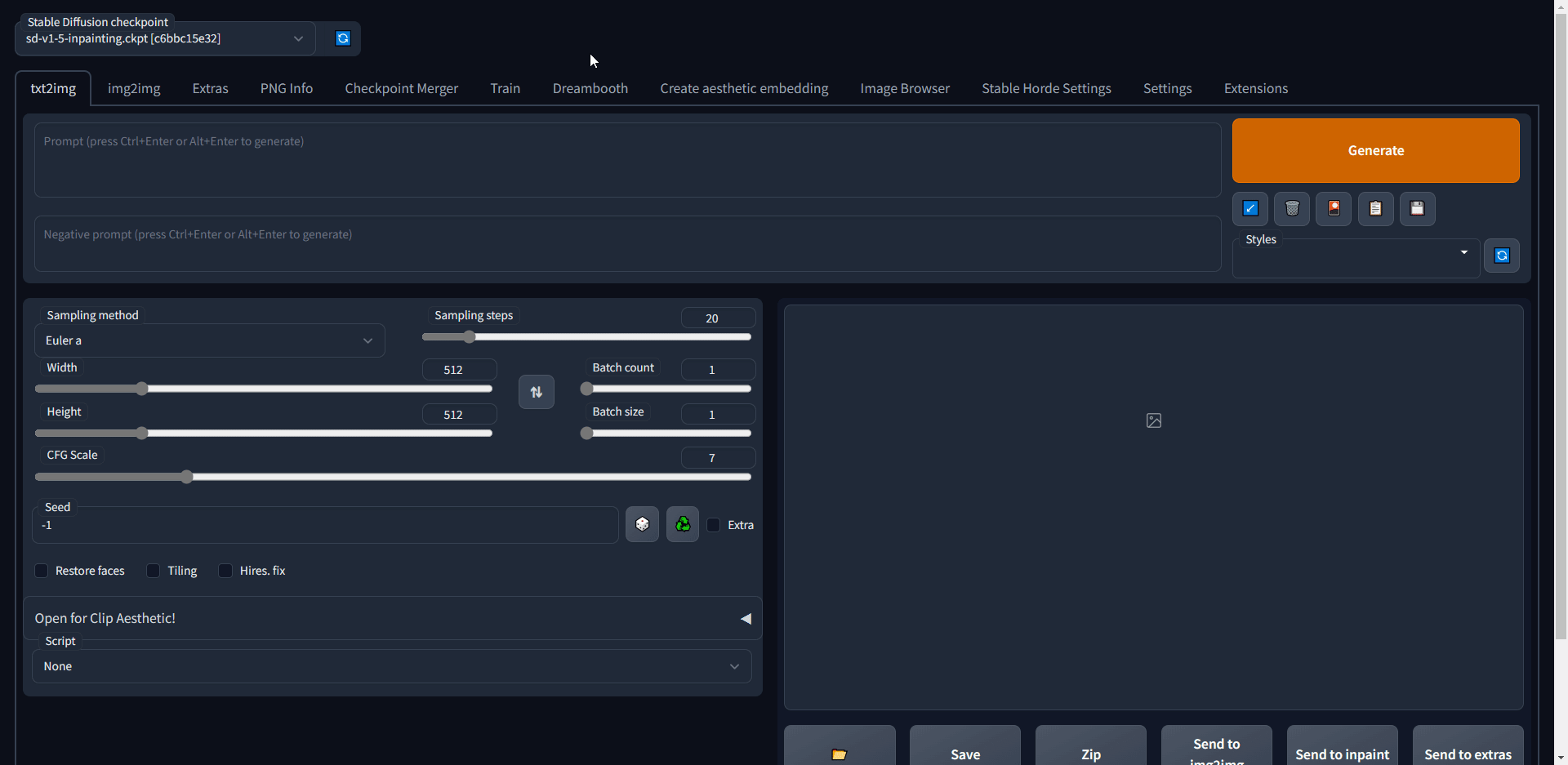The width and height of the screenshot is (1568, 765).
Task: Clear the prompt with the trash icon
Action: tap(1292, 208)
